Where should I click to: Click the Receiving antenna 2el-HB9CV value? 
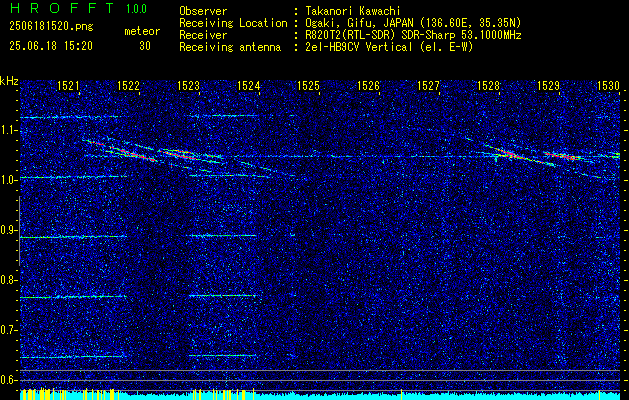click(389, 47)
